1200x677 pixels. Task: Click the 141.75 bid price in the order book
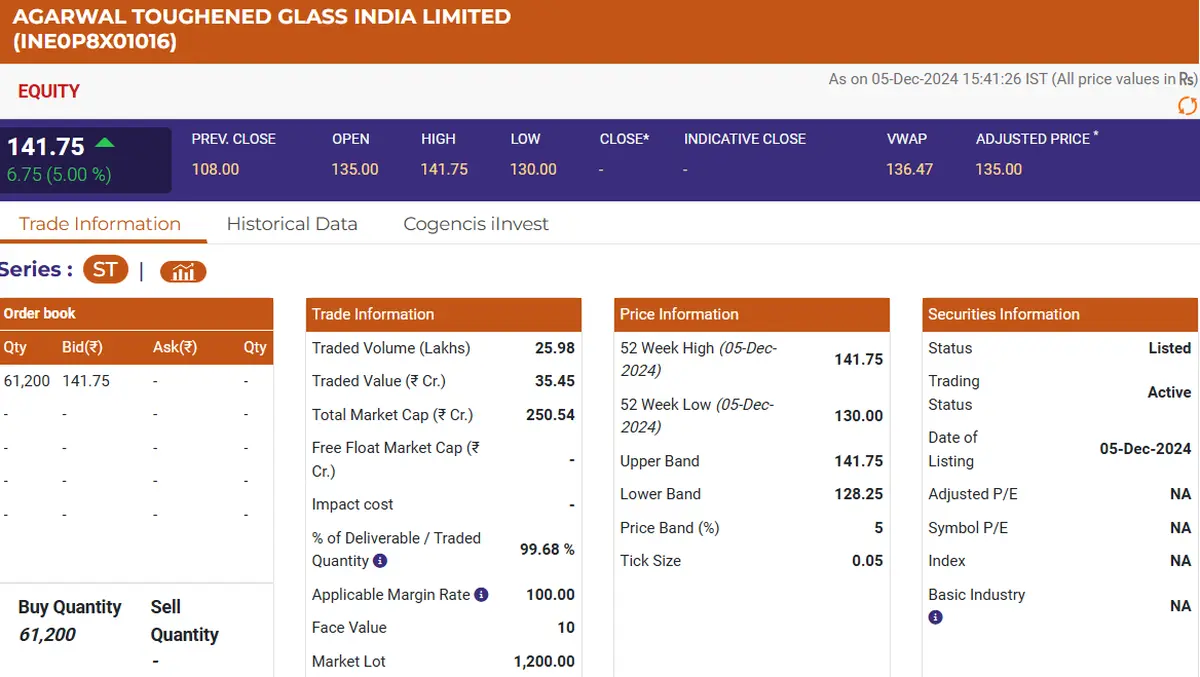[x=86, y=381]
